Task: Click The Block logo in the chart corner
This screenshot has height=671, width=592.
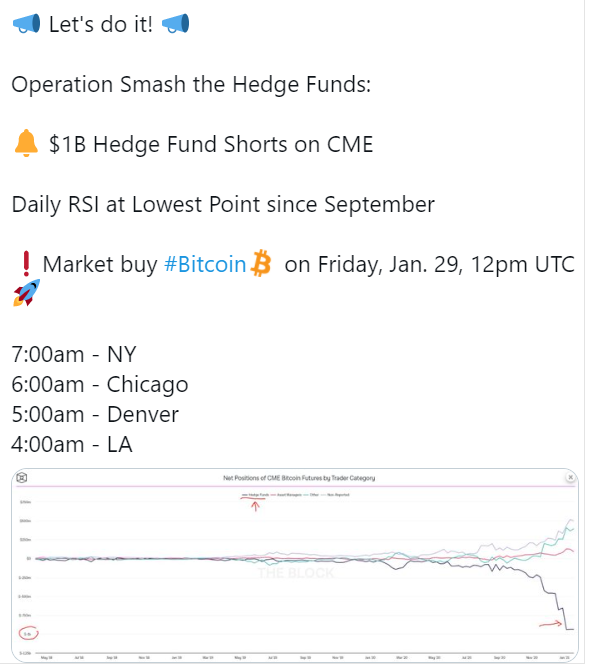Action: tap(22, 477)
